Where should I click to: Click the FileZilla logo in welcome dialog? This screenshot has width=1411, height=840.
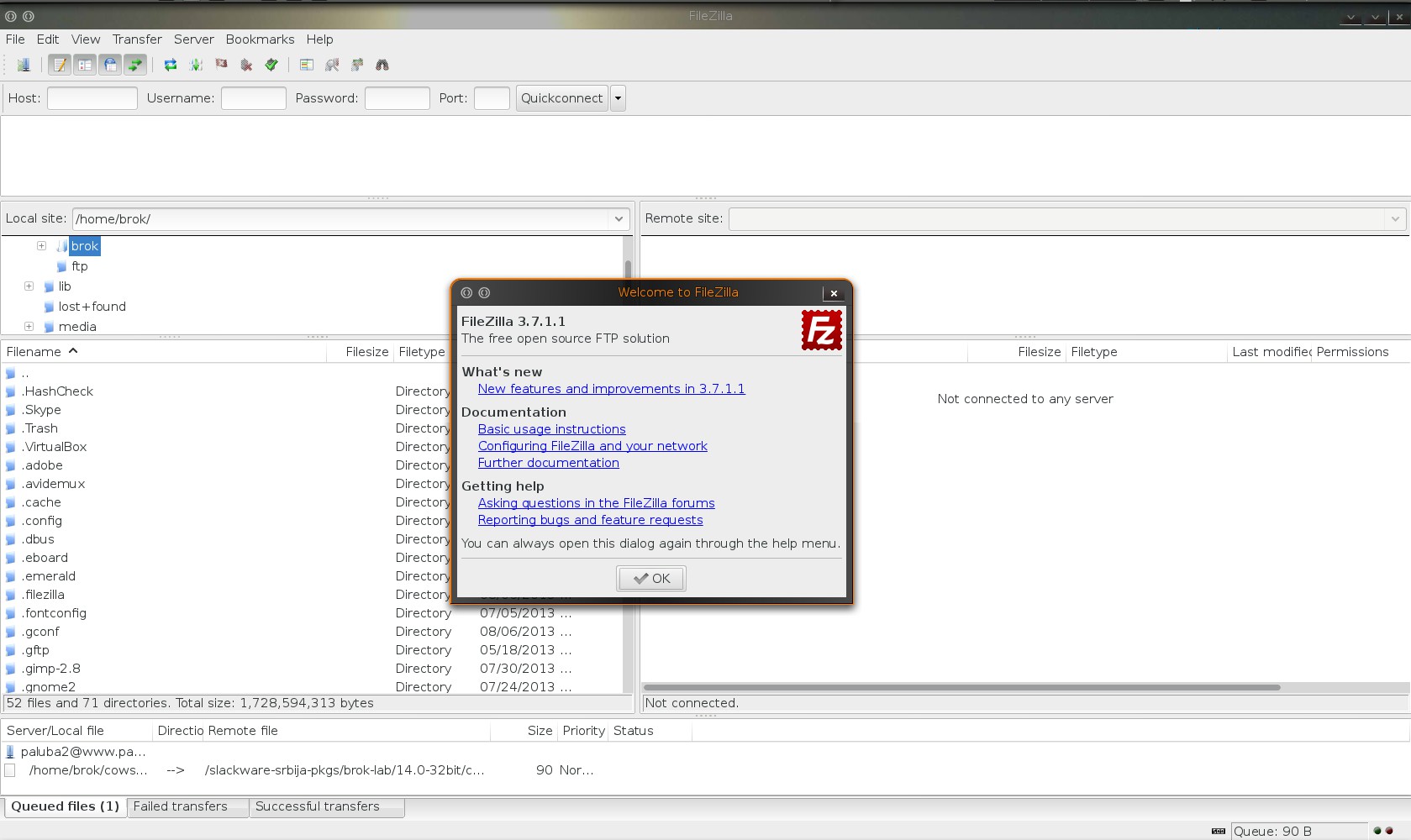[x=821, y=329]
